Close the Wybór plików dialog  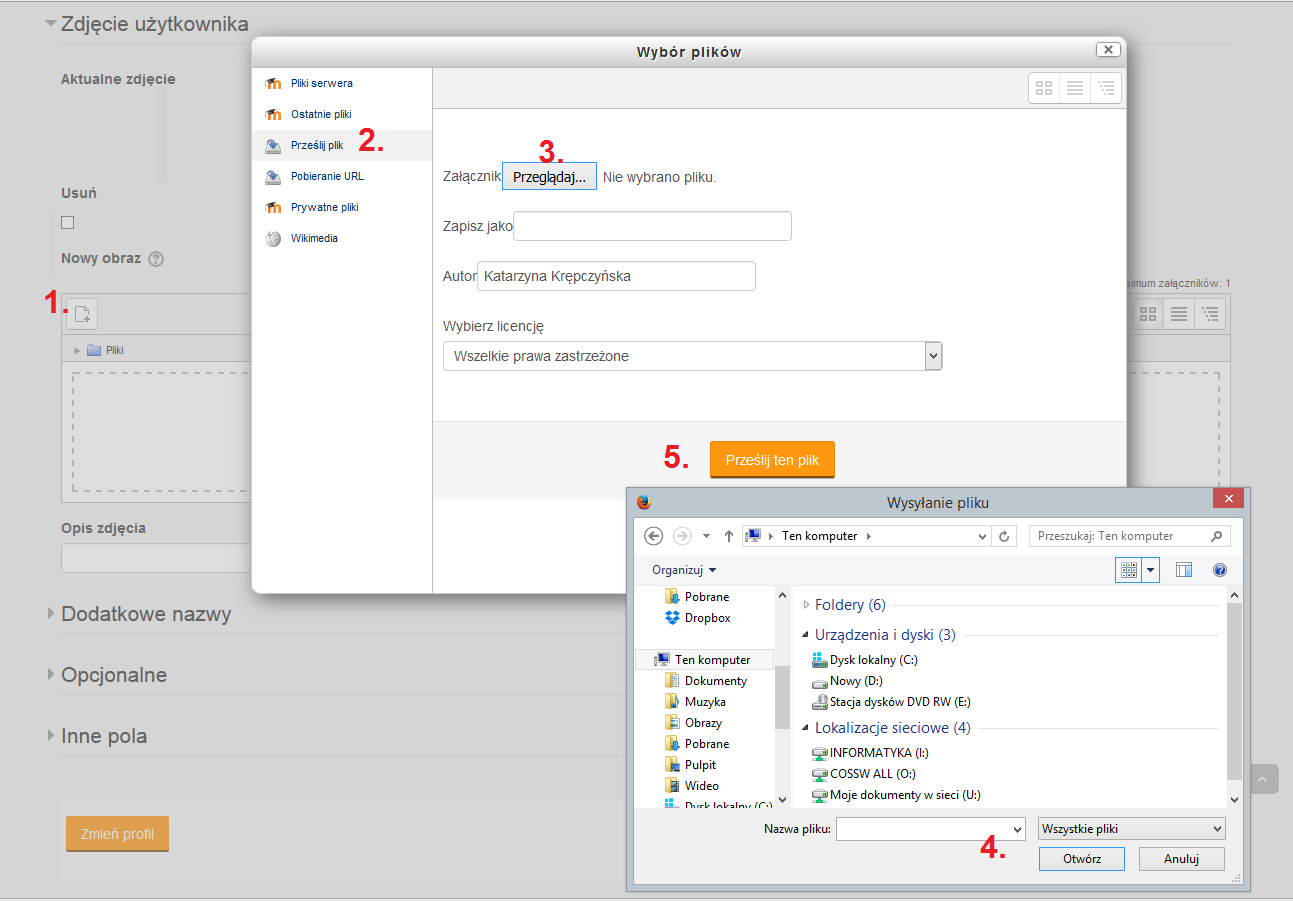pyautogui.click(x=1108, y=50)
